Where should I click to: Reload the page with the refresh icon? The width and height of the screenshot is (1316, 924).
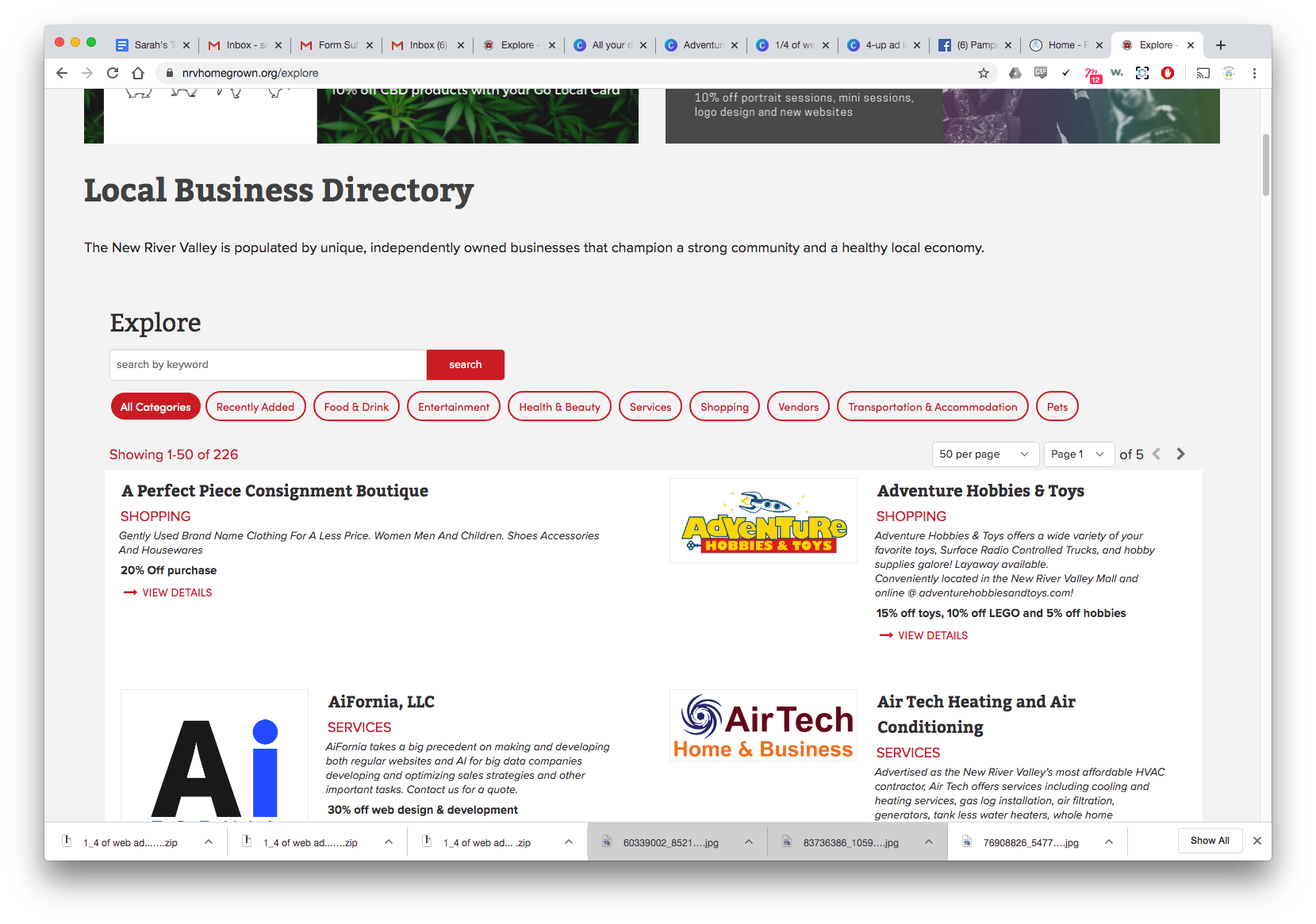point(113,73)
